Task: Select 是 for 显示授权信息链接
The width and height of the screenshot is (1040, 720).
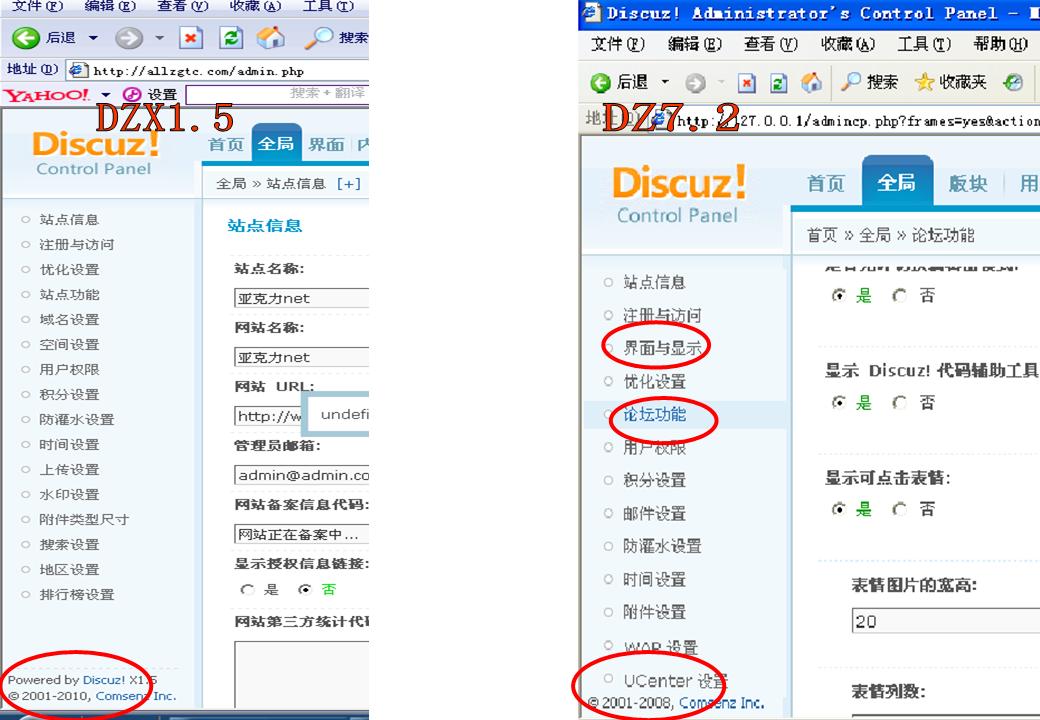Action: click(247, 589)
